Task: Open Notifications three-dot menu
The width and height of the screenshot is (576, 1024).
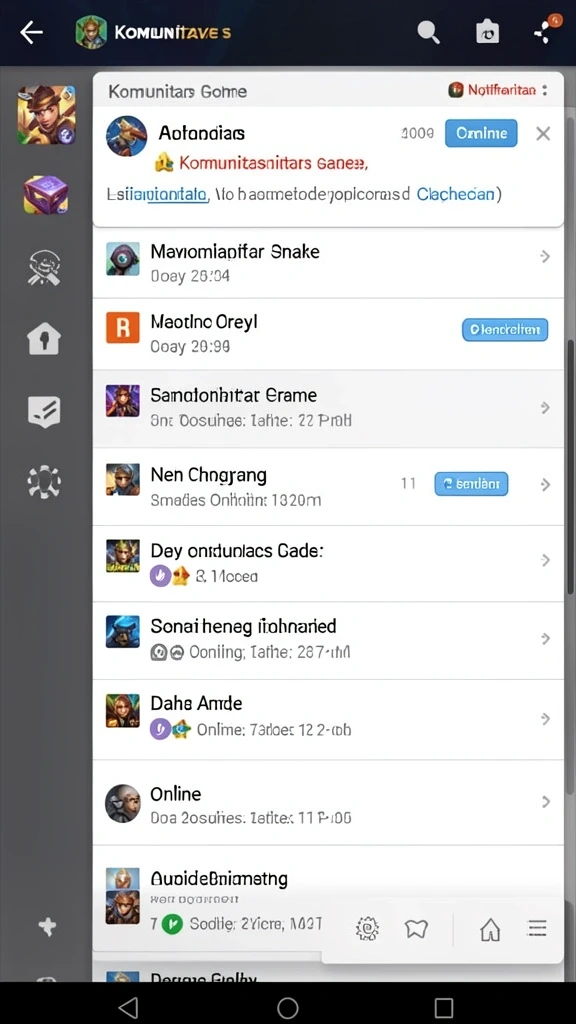Action: point(545,91)
